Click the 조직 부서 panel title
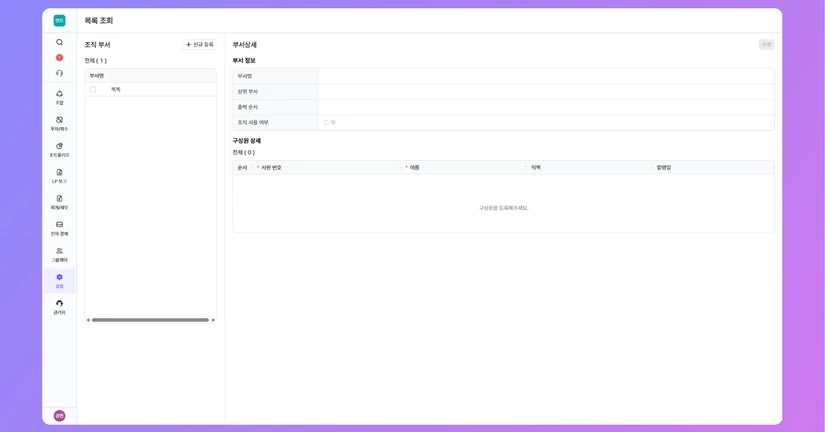 [x=97, y=45]
